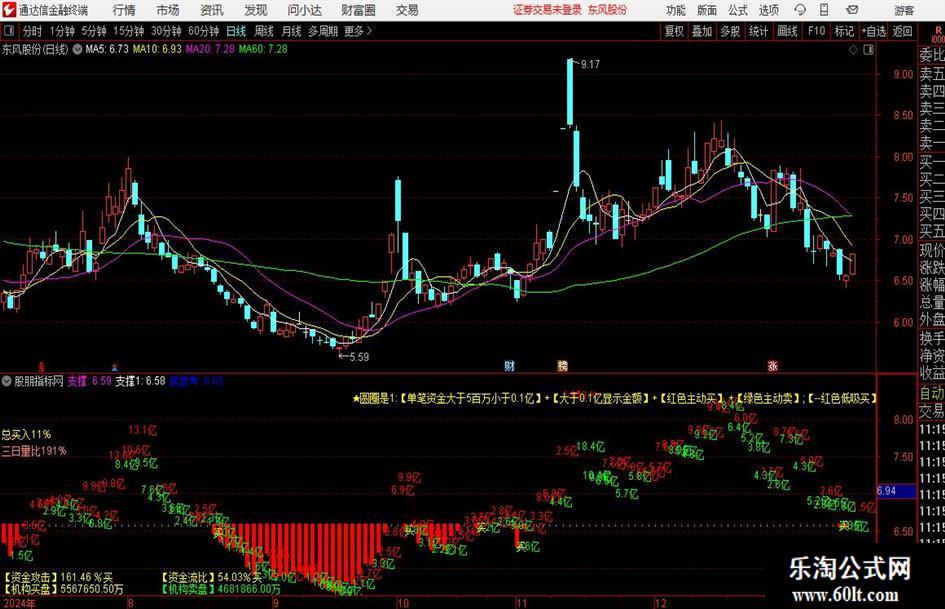Expand the 东风股份(日线) indicator dropdown arrow

pyautogui.click(x=78, y=49)
